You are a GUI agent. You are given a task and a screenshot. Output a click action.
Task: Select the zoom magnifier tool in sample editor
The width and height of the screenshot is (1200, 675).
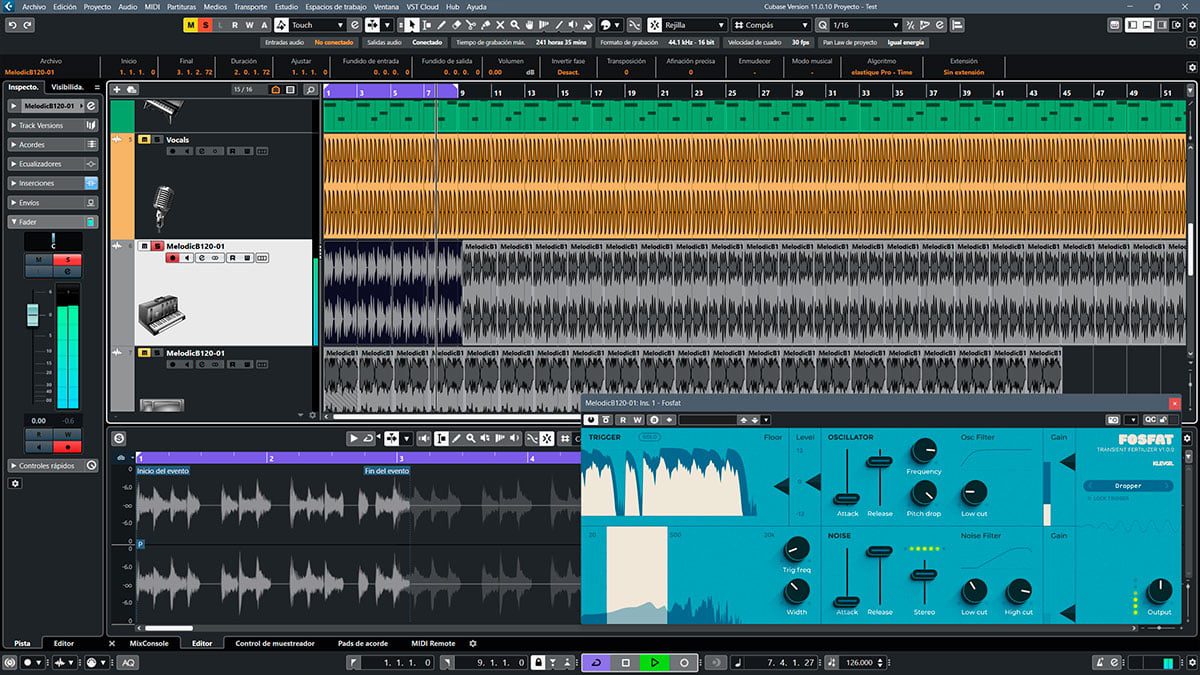(x=470, y=438)
